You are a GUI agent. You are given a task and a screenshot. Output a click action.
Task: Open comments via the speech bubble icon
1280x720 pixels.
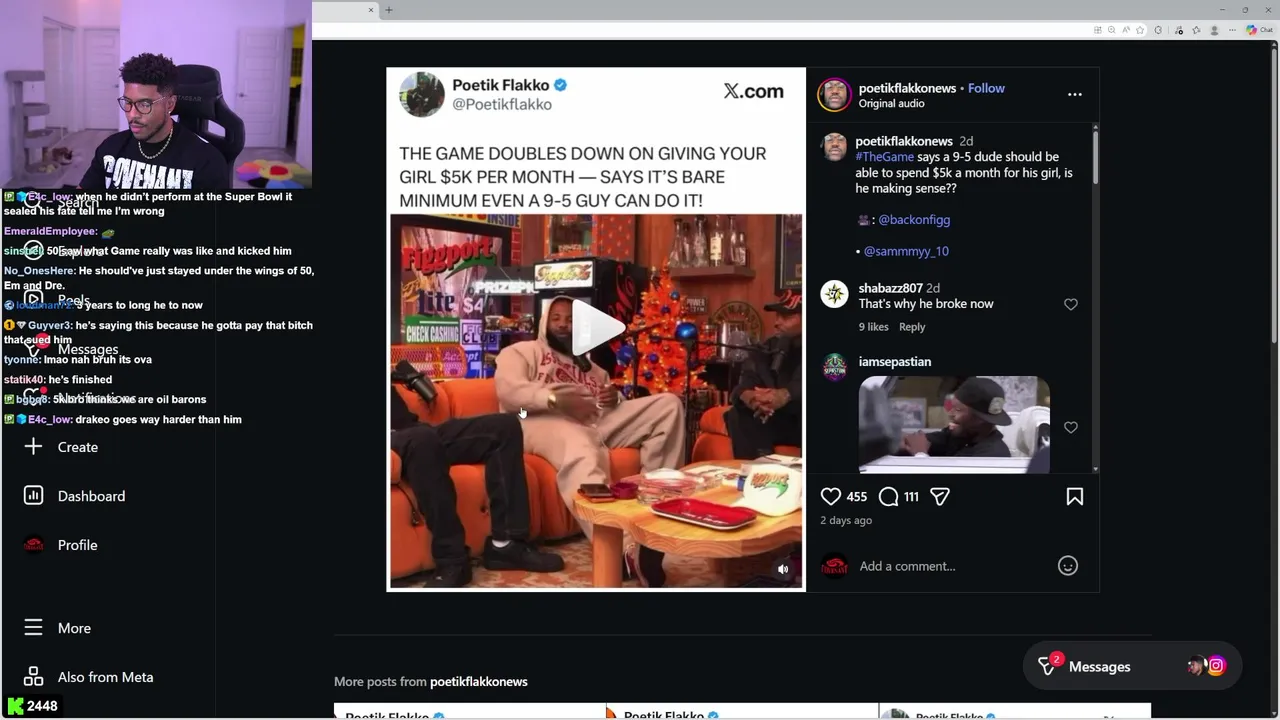click(888, 496)
